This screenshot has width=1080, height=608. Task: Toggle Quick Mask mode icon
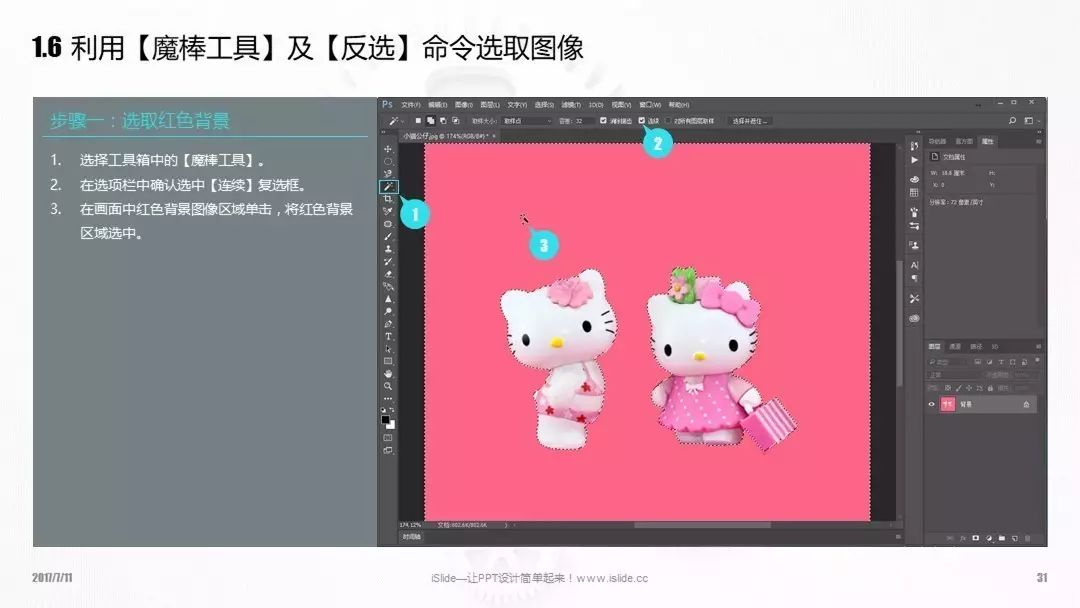388,437
